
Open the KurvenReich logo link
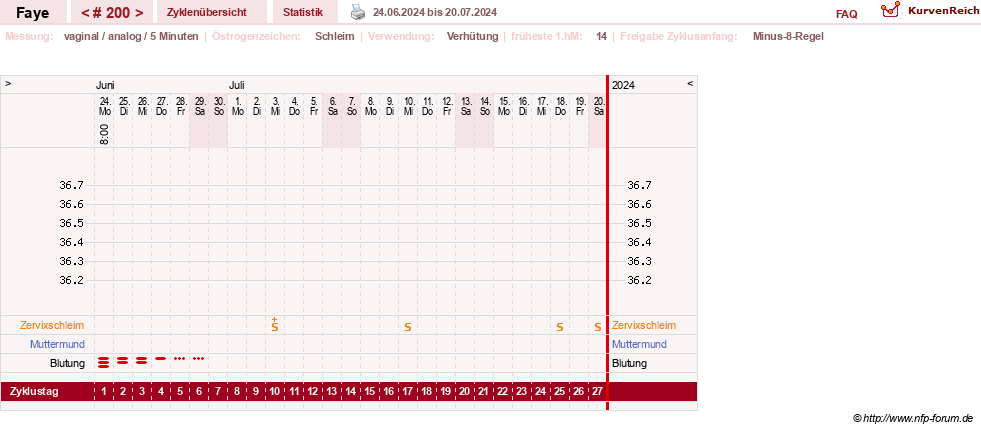point(929,11)
